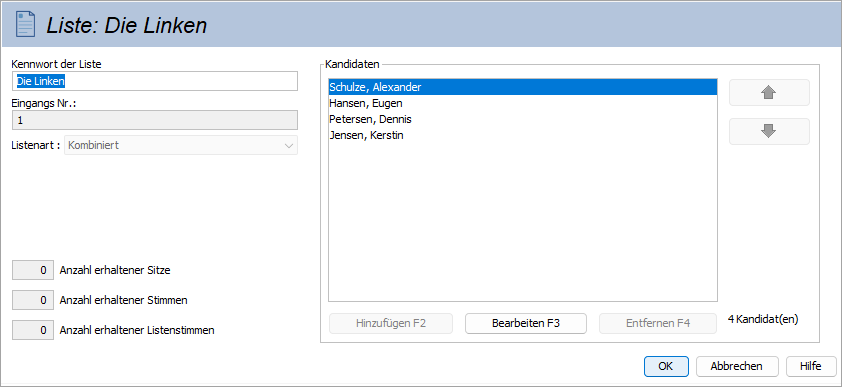Confirm the dialog with OK

666,367
